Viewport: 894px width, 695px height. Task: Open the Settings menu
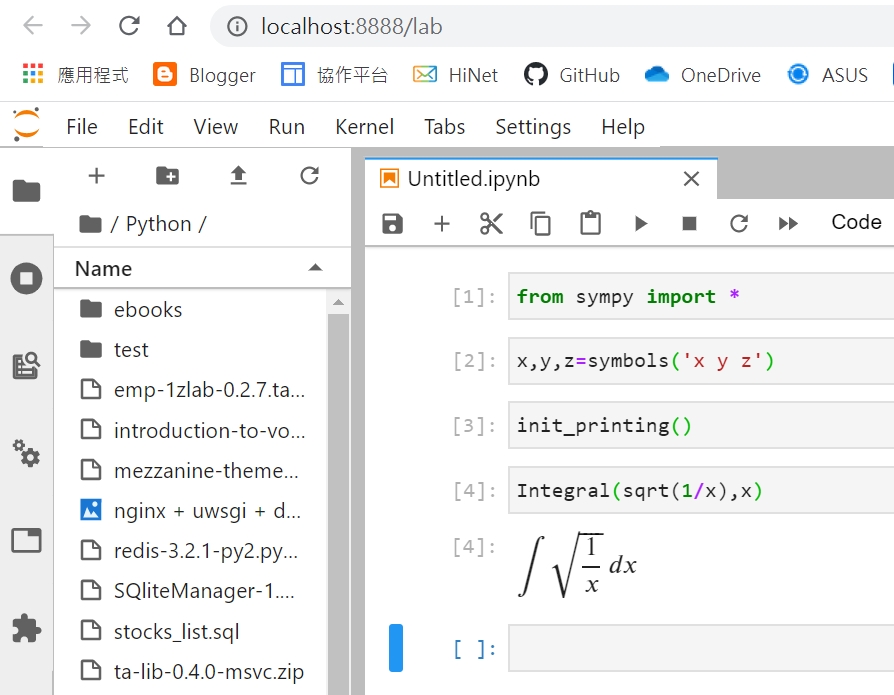[533, 127]
